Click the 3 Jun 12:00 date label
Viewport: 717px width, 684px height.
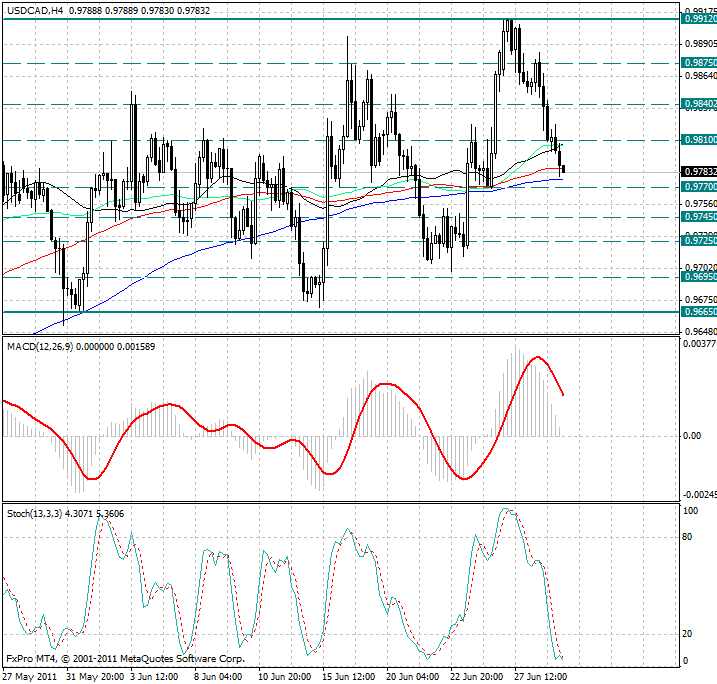pos(154,677)
